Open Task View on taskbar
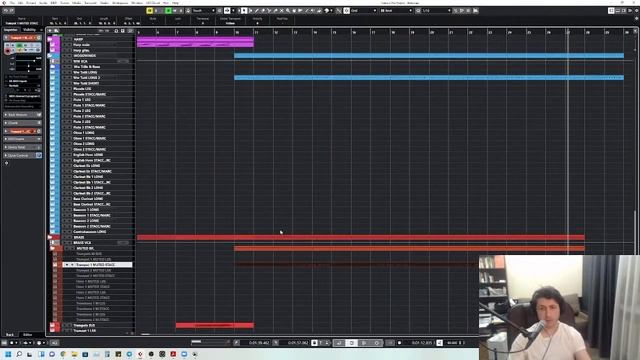This screenshot has height=360, width=640. tap(30, 354)
